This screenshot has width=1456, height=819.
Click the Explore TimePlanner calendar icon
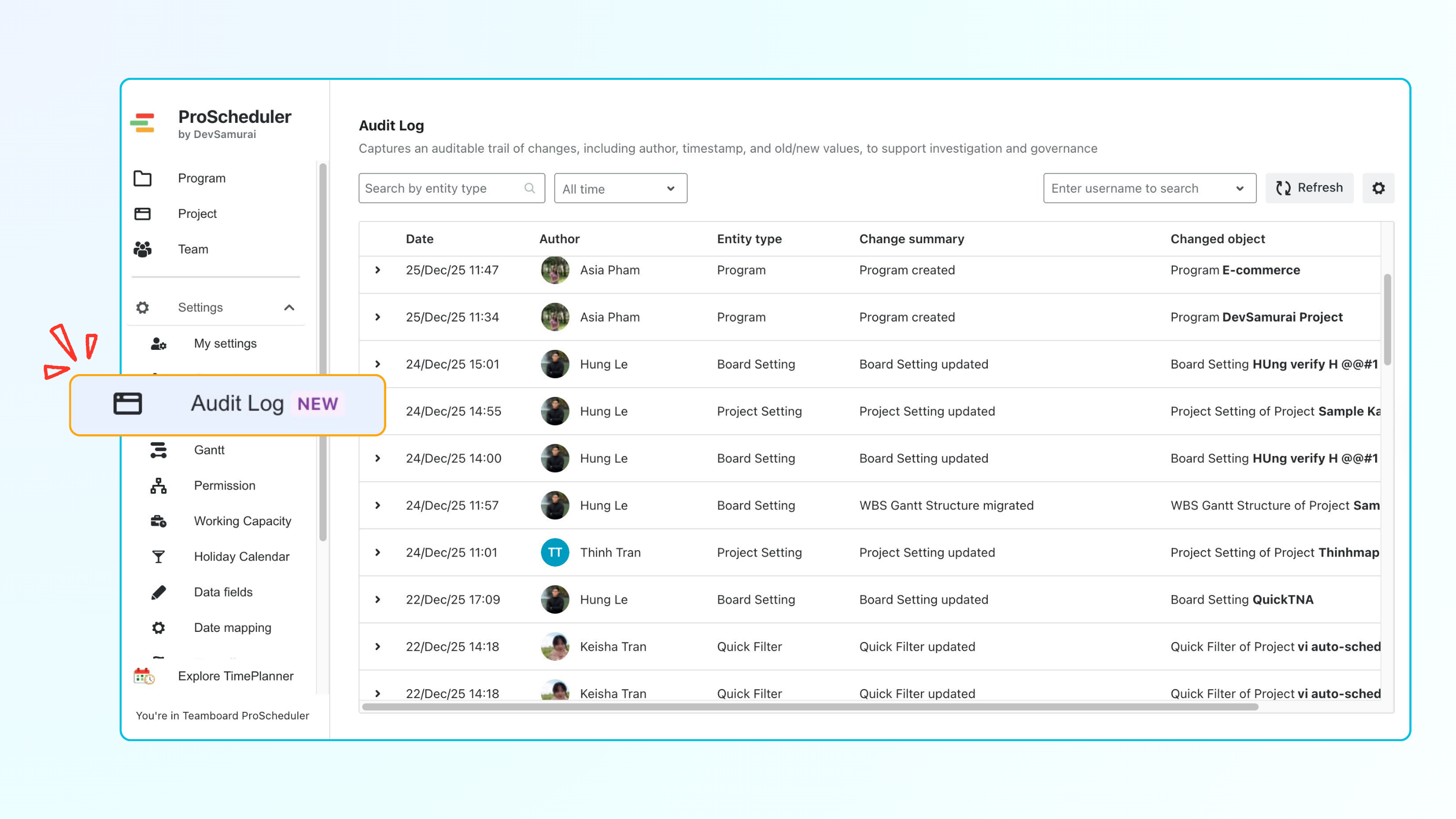click(x=144, y=676)
